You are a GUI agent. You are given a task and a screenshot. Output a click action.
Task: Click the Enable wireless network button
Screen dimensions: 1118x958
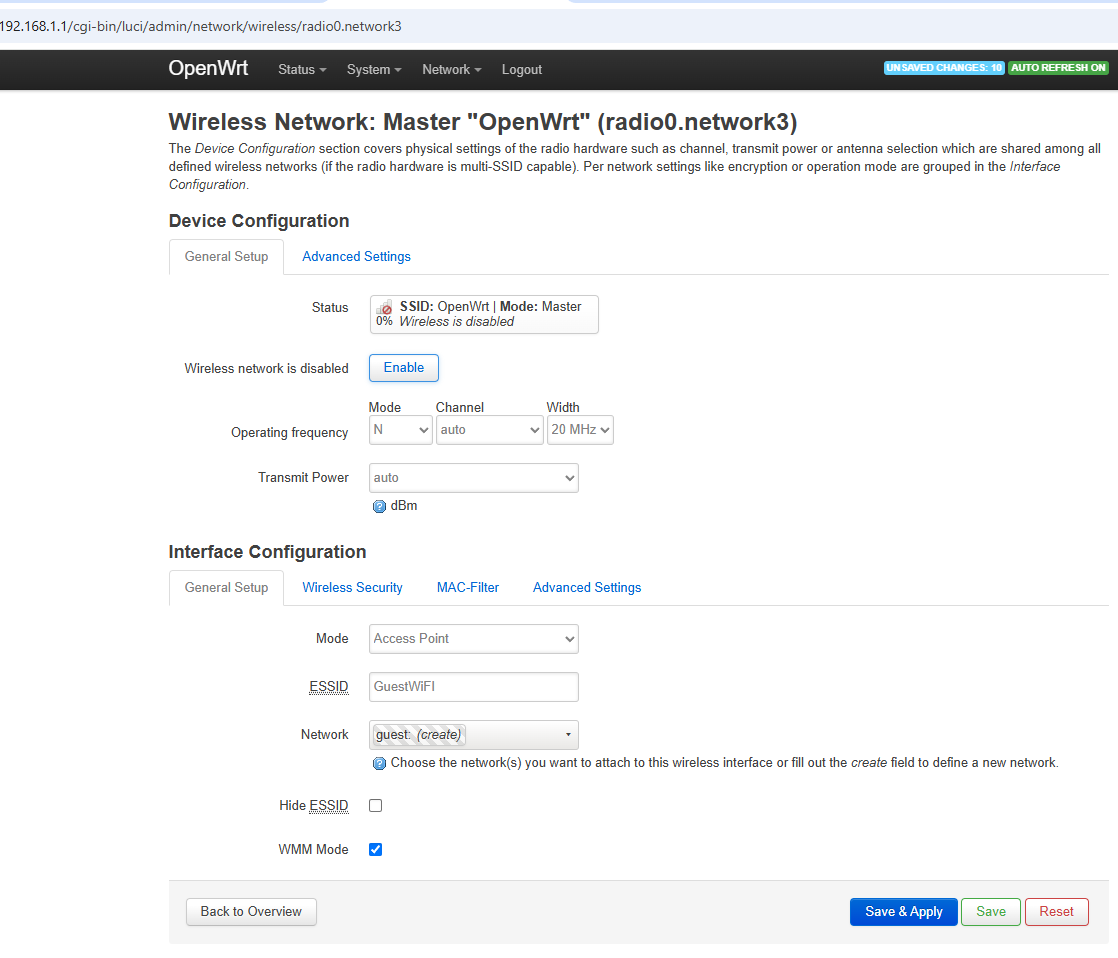(x=404, y=368)
